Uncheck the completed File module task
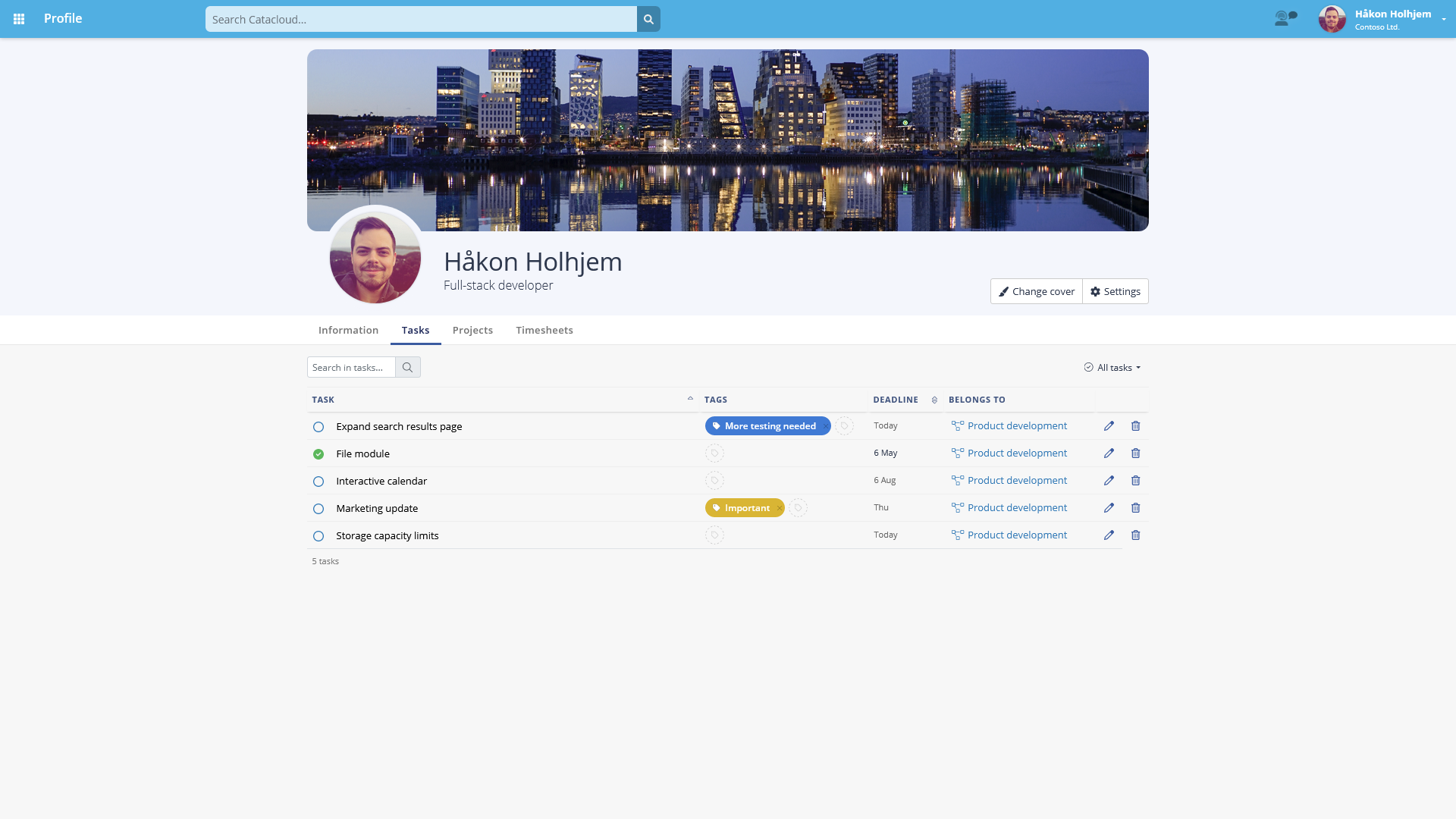The image size is (1456, 819). [x=318, y=454]
